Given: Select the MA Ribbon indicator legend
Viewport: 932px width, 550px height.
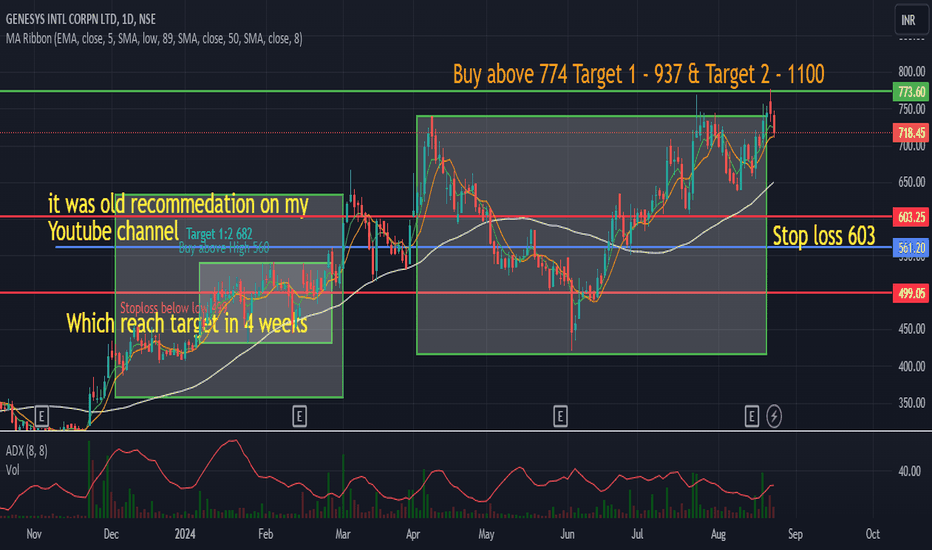Looking at the screenshot, I should [154, 39].
